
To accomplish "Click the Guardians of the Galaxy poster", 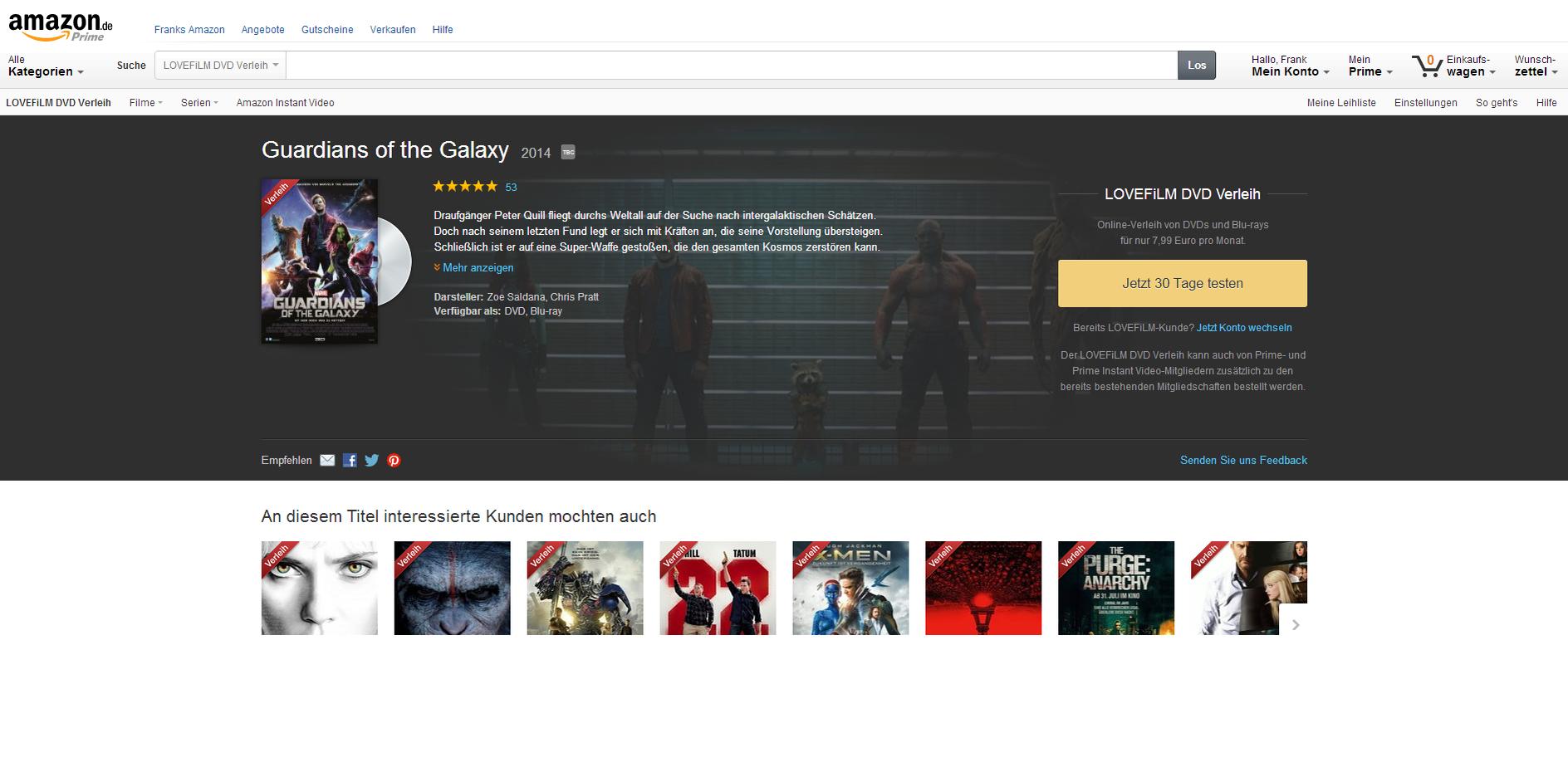I will [x=320, y=261].
